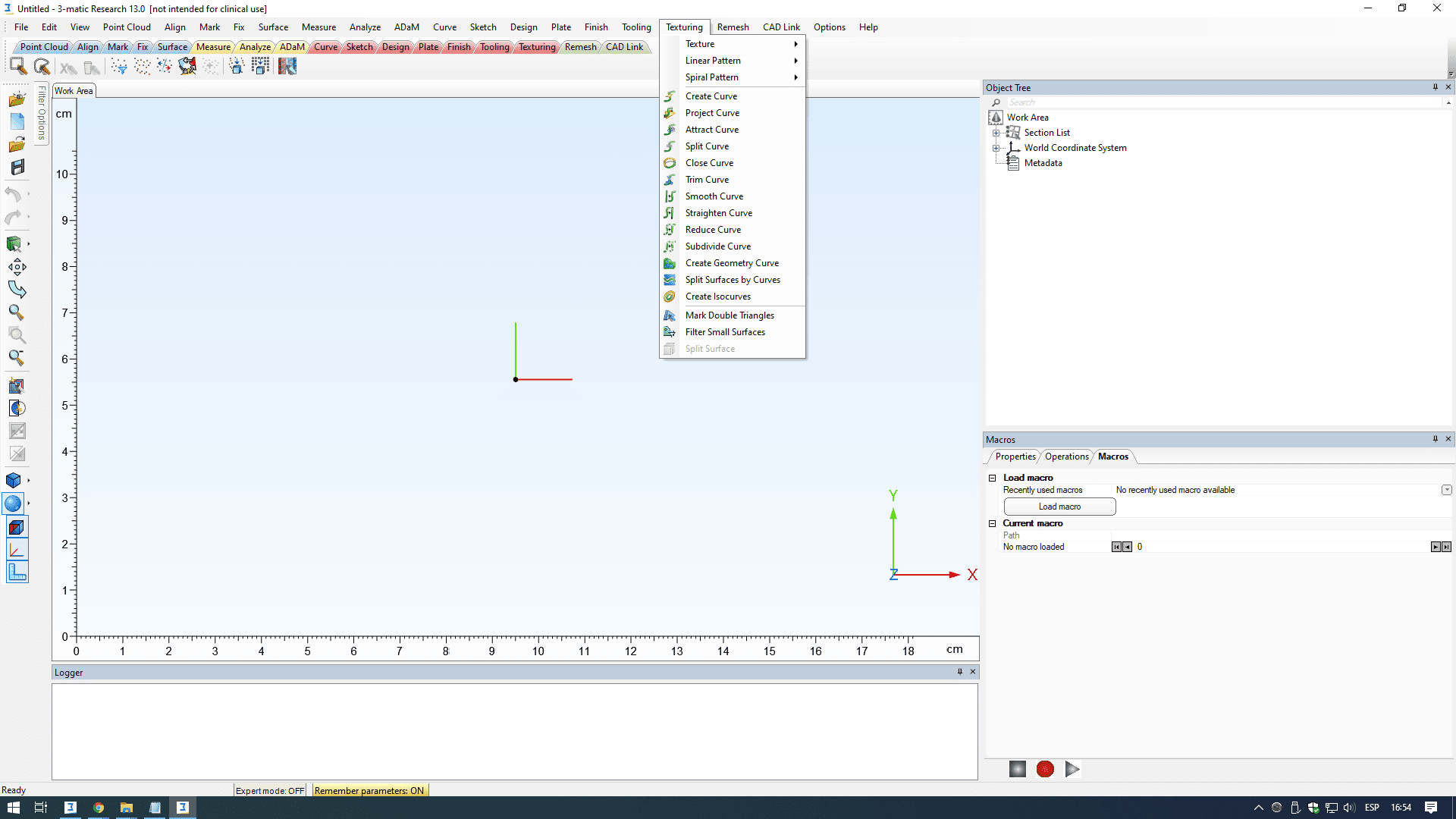Click the Load macro button
This screenshot has height=819, width=1456.
click(x=1059, y=507)
